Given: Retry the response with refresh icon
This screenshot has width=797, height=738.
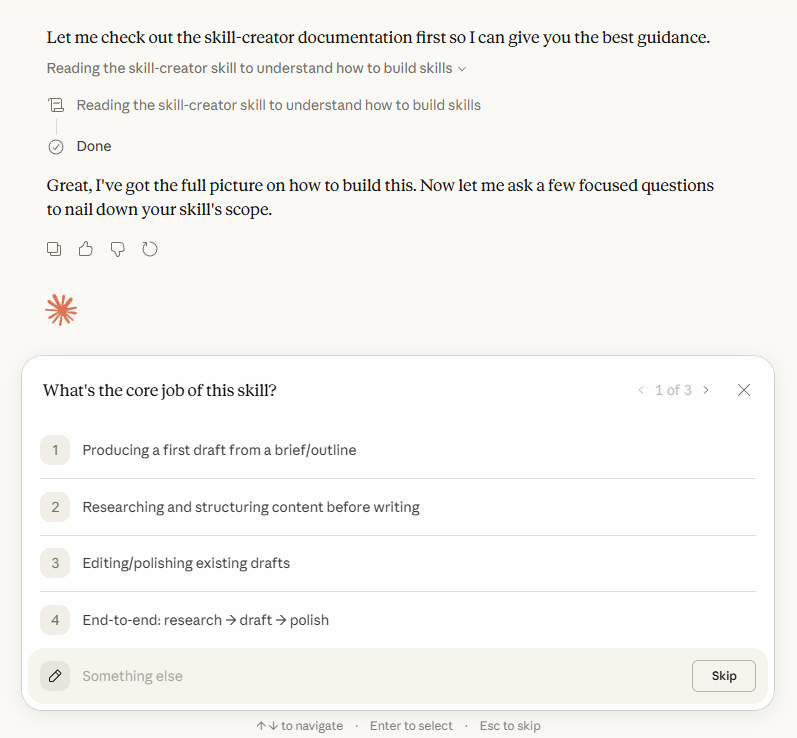Looking at the screenshot, I should pos(149,249).
